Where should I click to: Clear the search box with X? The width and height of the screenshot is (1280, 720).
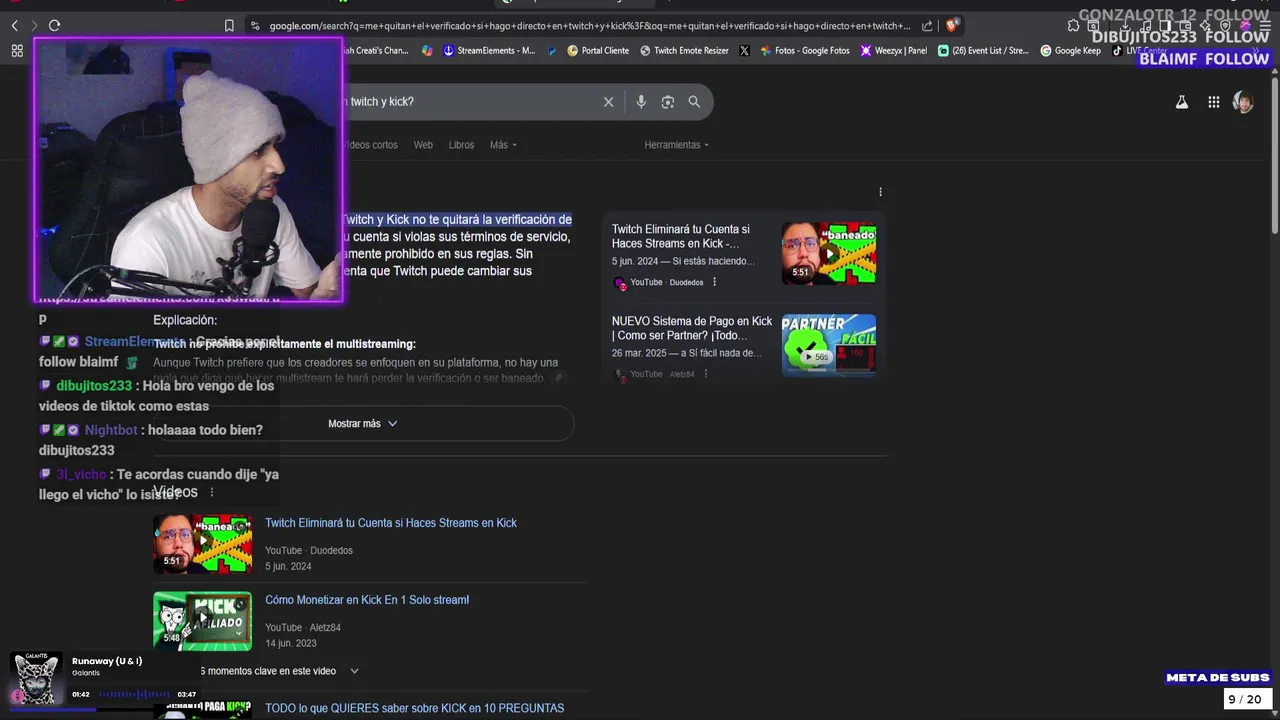pos(608,102)
